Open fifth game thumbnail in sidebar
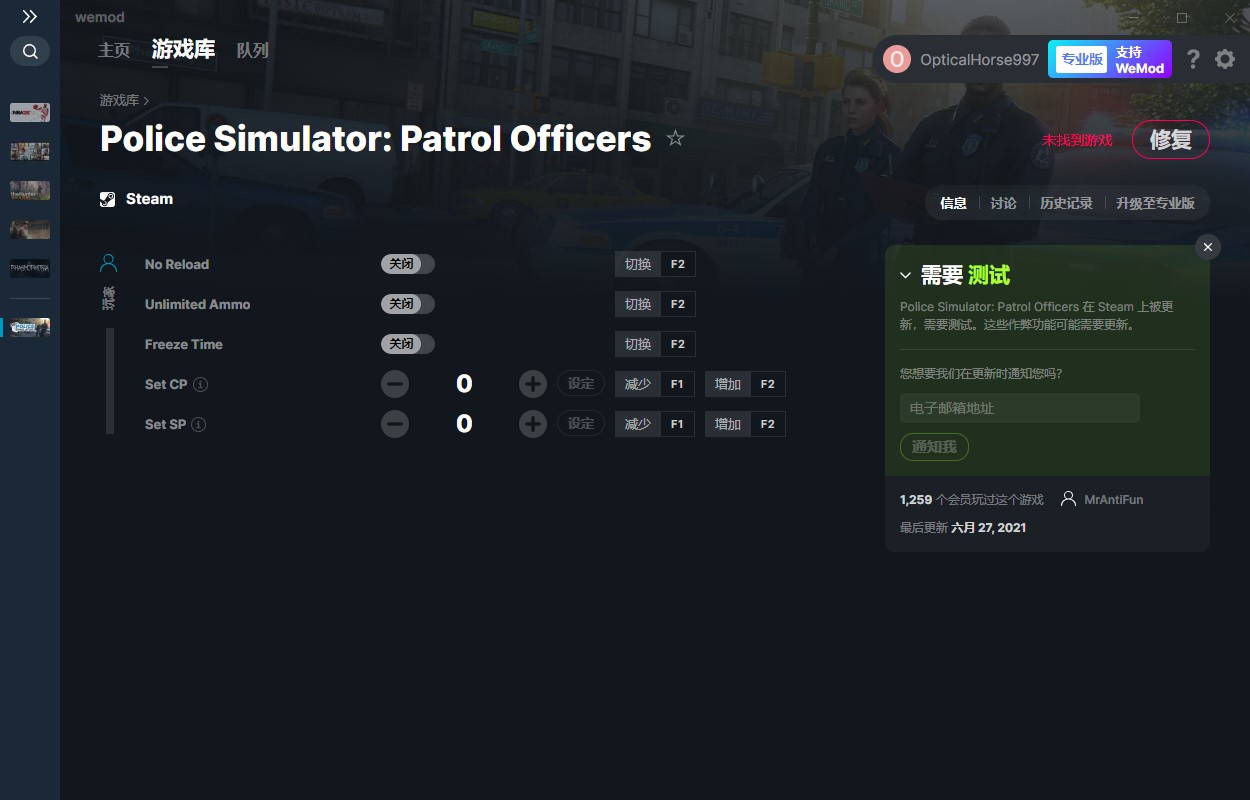The height and width of the screenshot is (800, 1250). [30, 268]
